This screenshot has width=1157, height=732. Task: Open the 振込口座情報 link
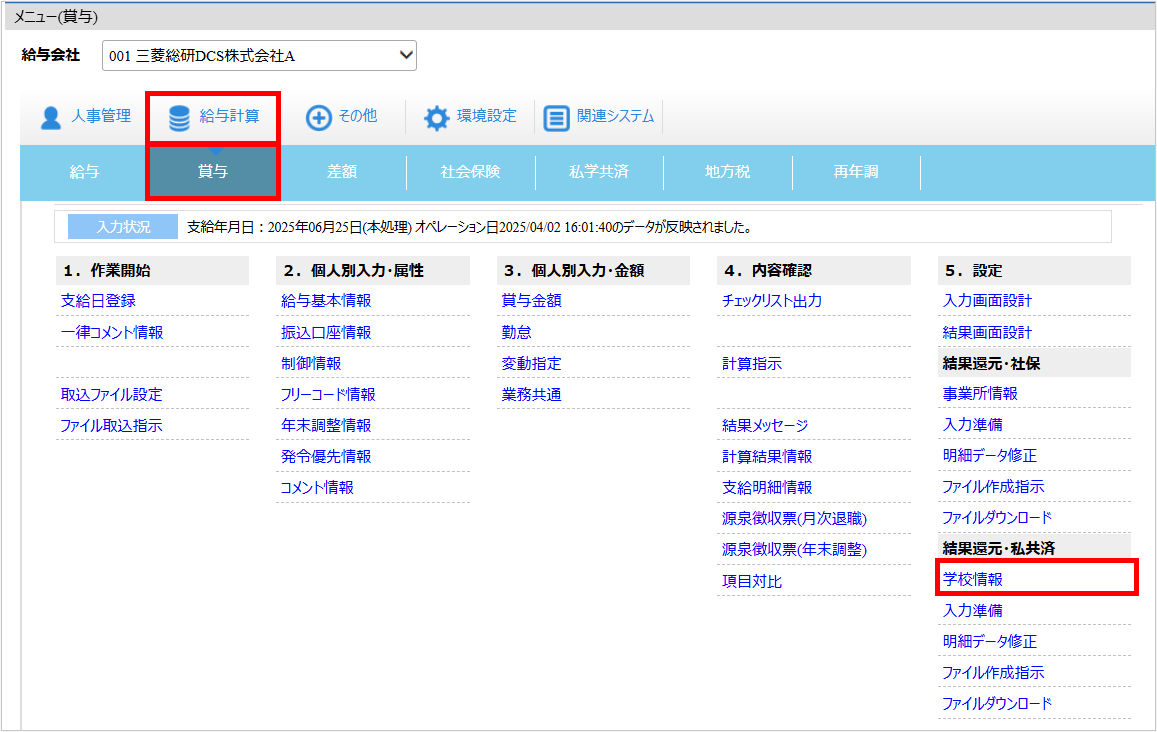[326, 333]
